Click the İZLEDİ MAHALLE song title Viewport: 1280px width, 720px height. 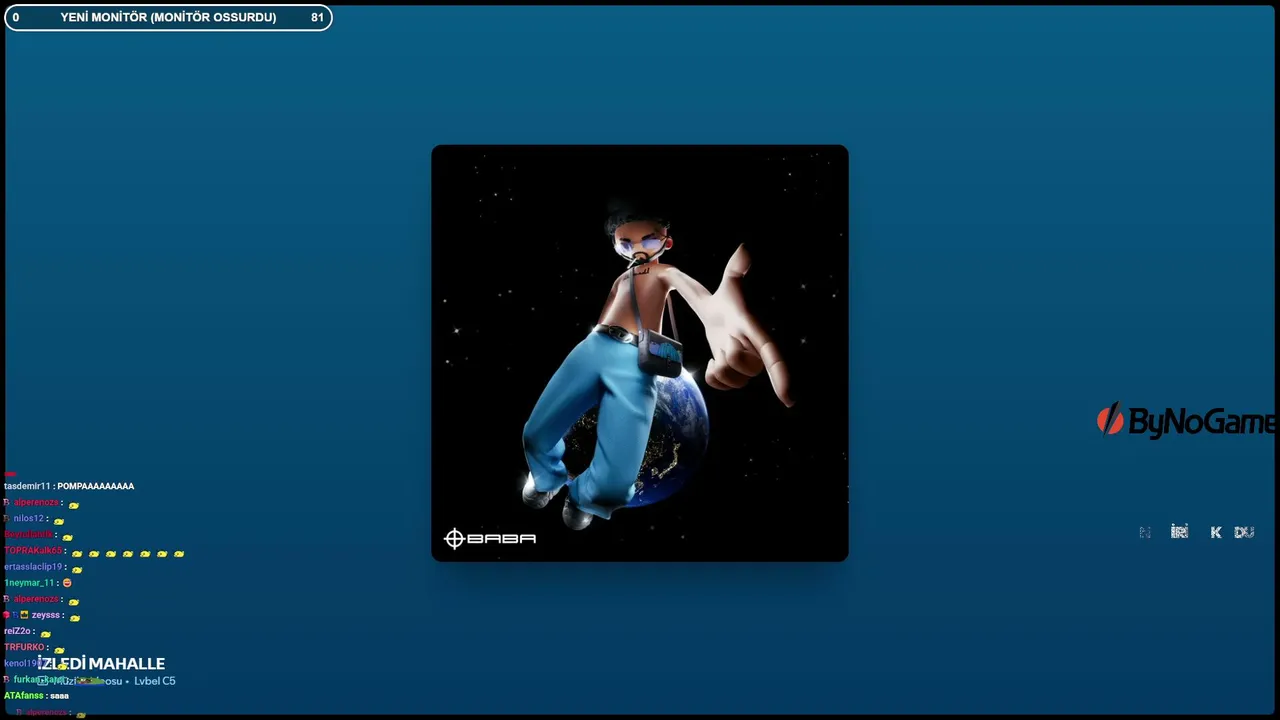point(101,664)
